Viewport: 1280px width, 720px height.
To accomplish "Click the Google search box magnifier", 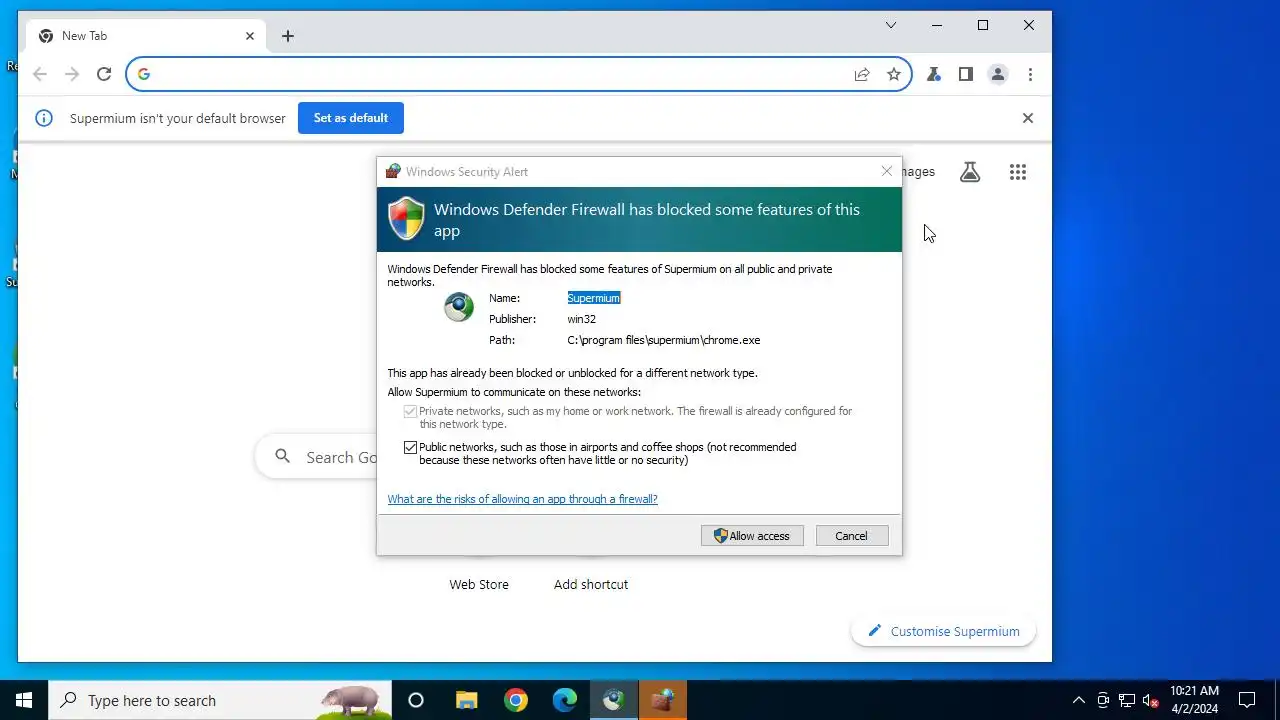I will [283, 457].
